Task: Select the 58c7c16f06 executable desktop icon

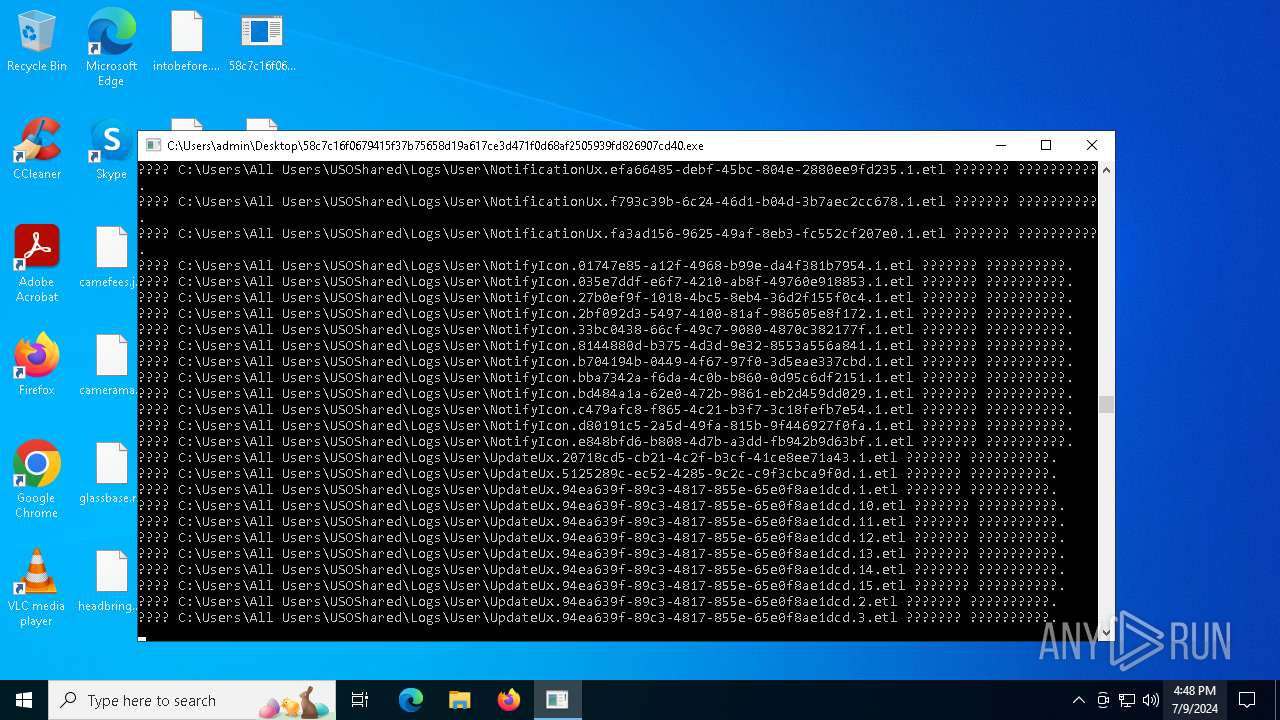Action: coord(262,42)
